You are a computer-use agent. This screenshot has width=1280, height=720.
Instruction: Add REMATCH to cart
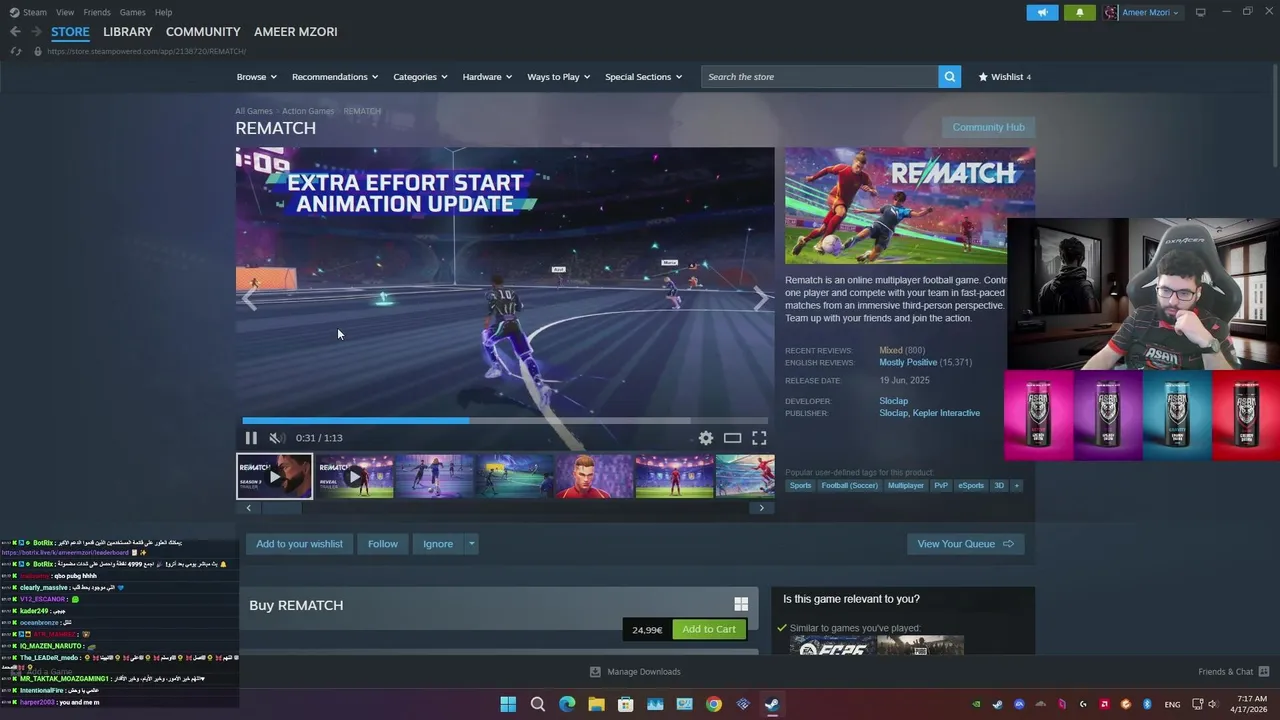pos(709,629)
